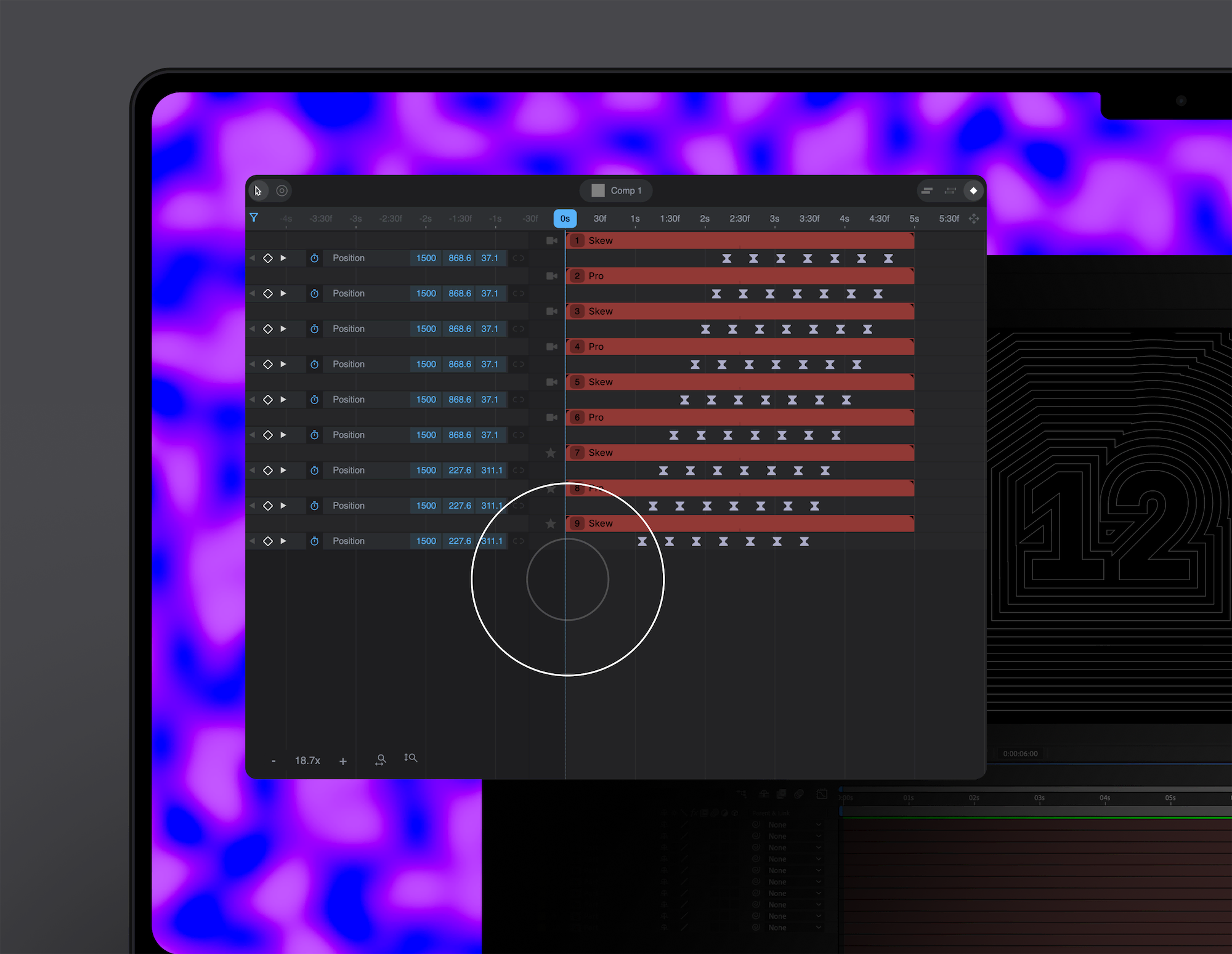This screenshot has width=1232, height=954.
Task: Click the fit-vertically zoom icon at the bottom
Action: pyautogui.click(x=411, y=758)
